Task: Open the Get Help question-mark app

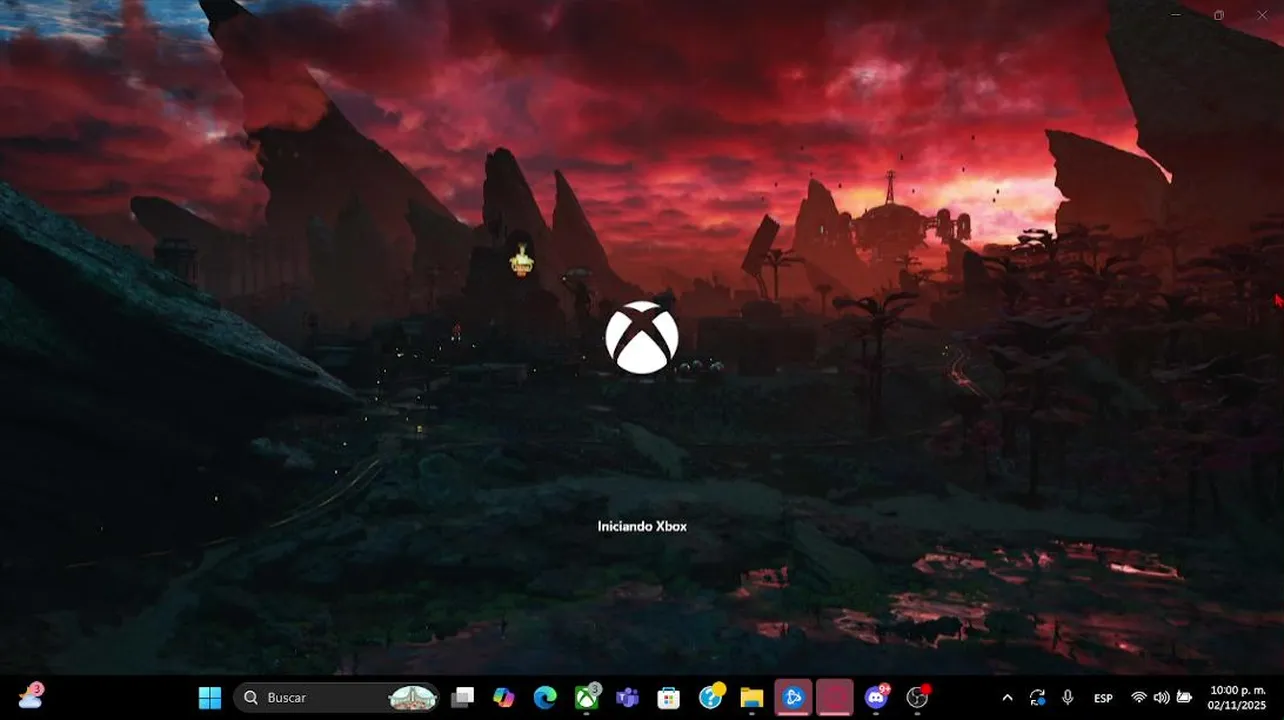Action: point(711,697)
